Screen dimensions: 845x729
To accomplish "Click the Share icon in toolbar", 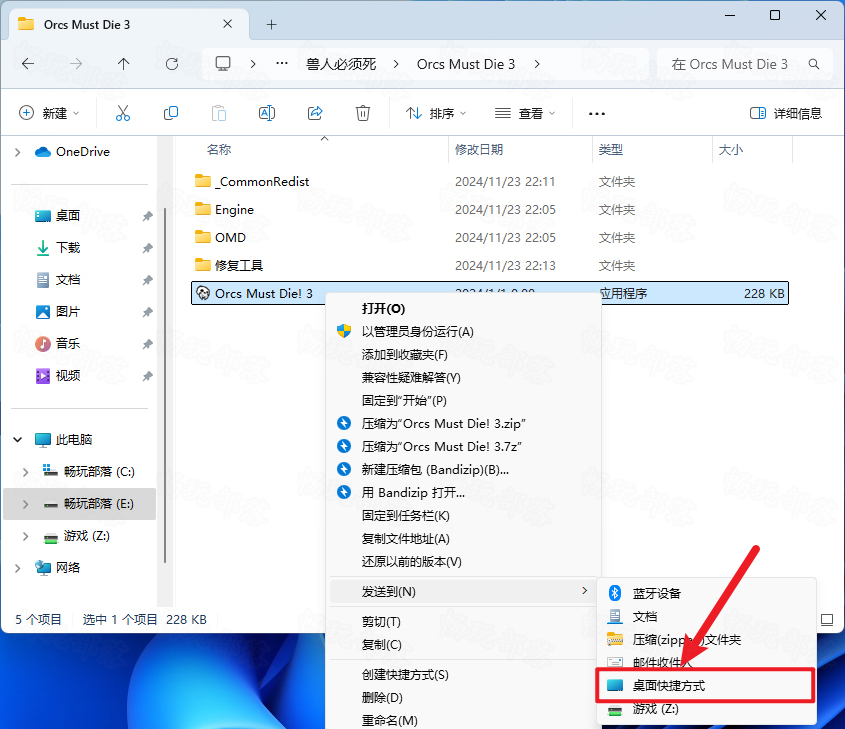I will pos(315,113).
